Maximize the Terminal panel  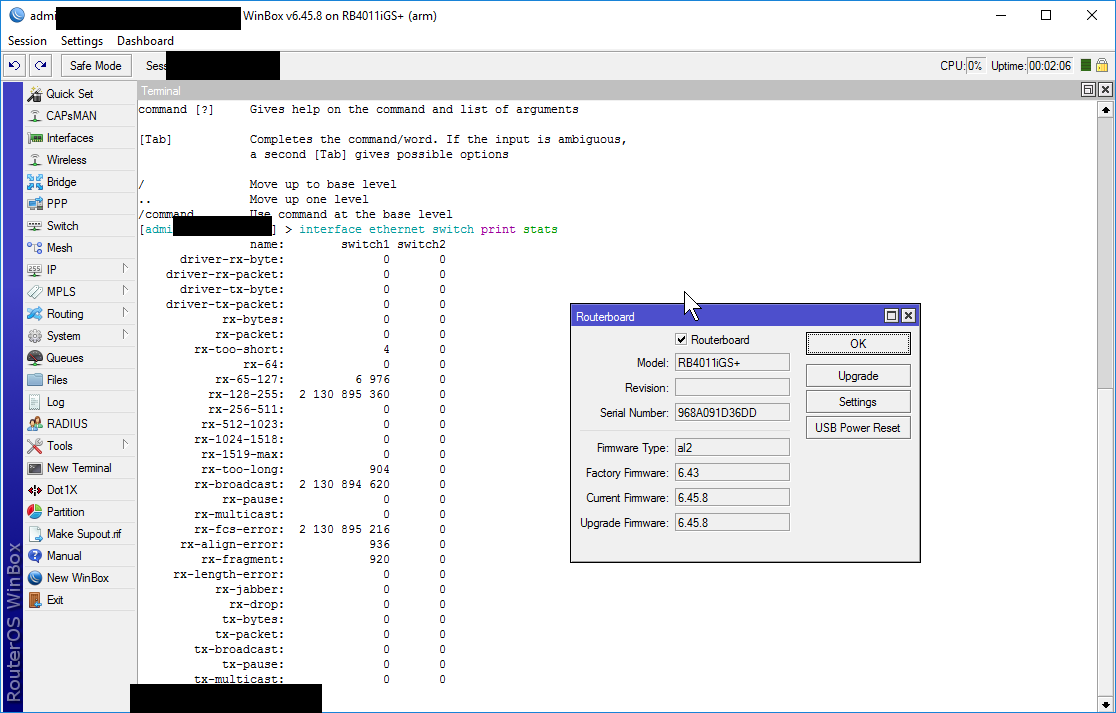coord(1088,90)
